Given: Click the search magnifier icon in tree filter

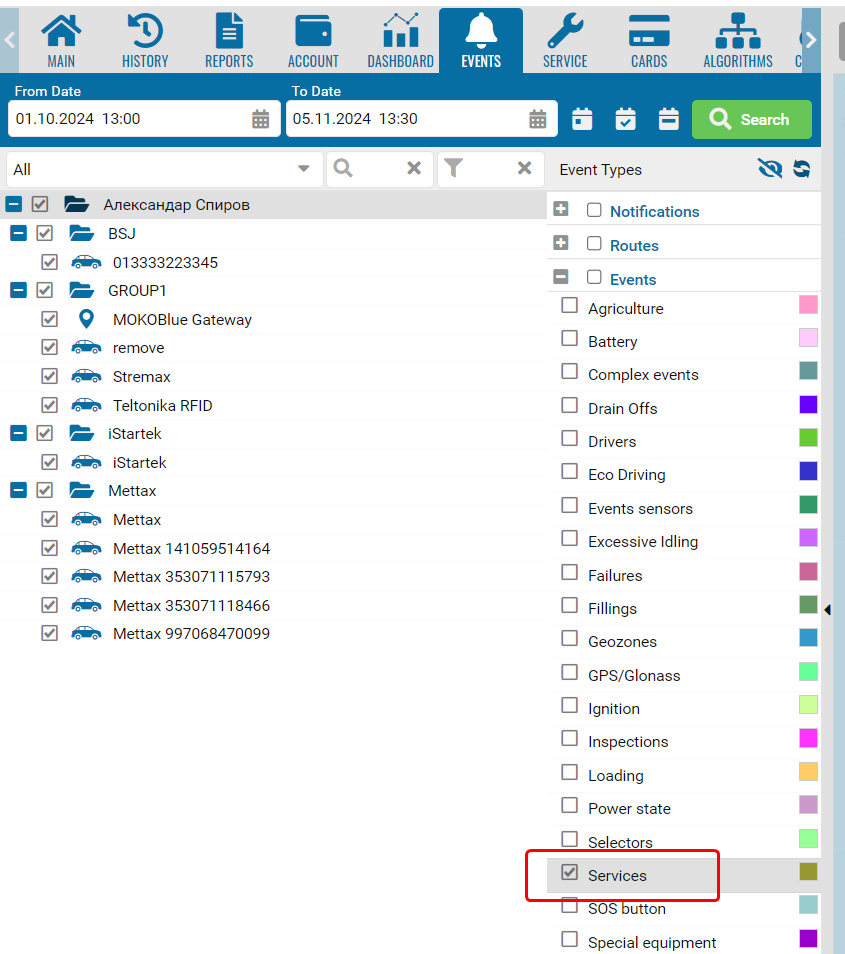Looking at the screenshot, I should (343, 169).
